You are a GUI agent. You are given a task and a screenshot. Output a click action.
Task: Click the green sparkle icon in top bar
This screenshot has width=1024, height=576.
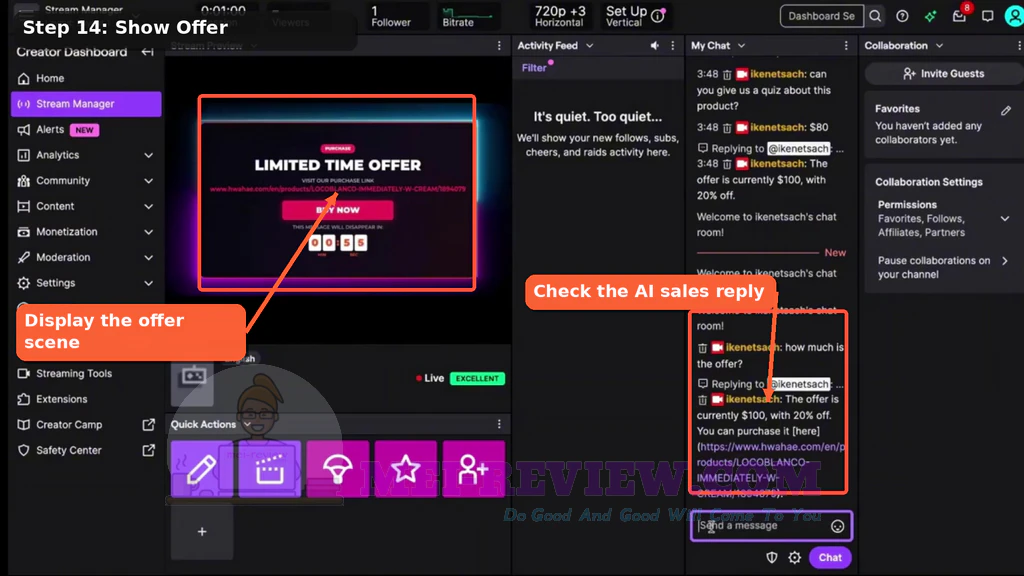click(931, 16)
